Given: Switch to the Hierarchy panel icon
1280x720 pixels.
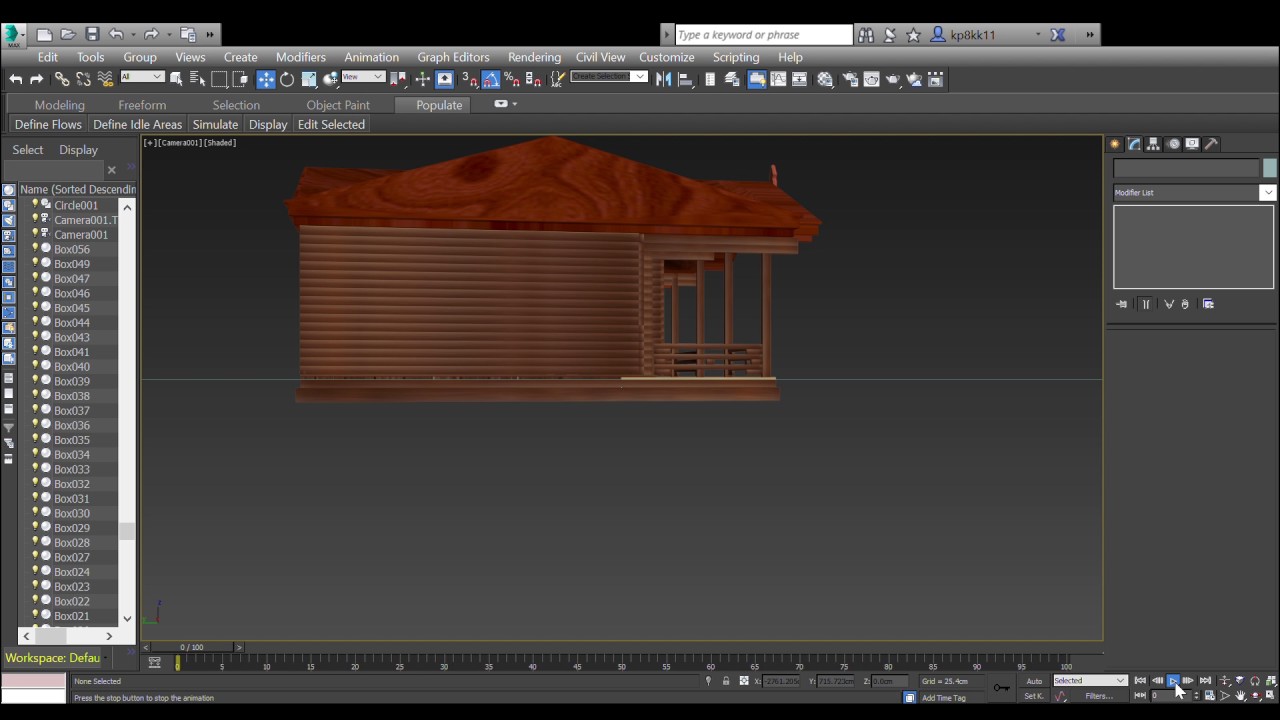Looking at the screenshot, I should click(x=1153, y=144).
